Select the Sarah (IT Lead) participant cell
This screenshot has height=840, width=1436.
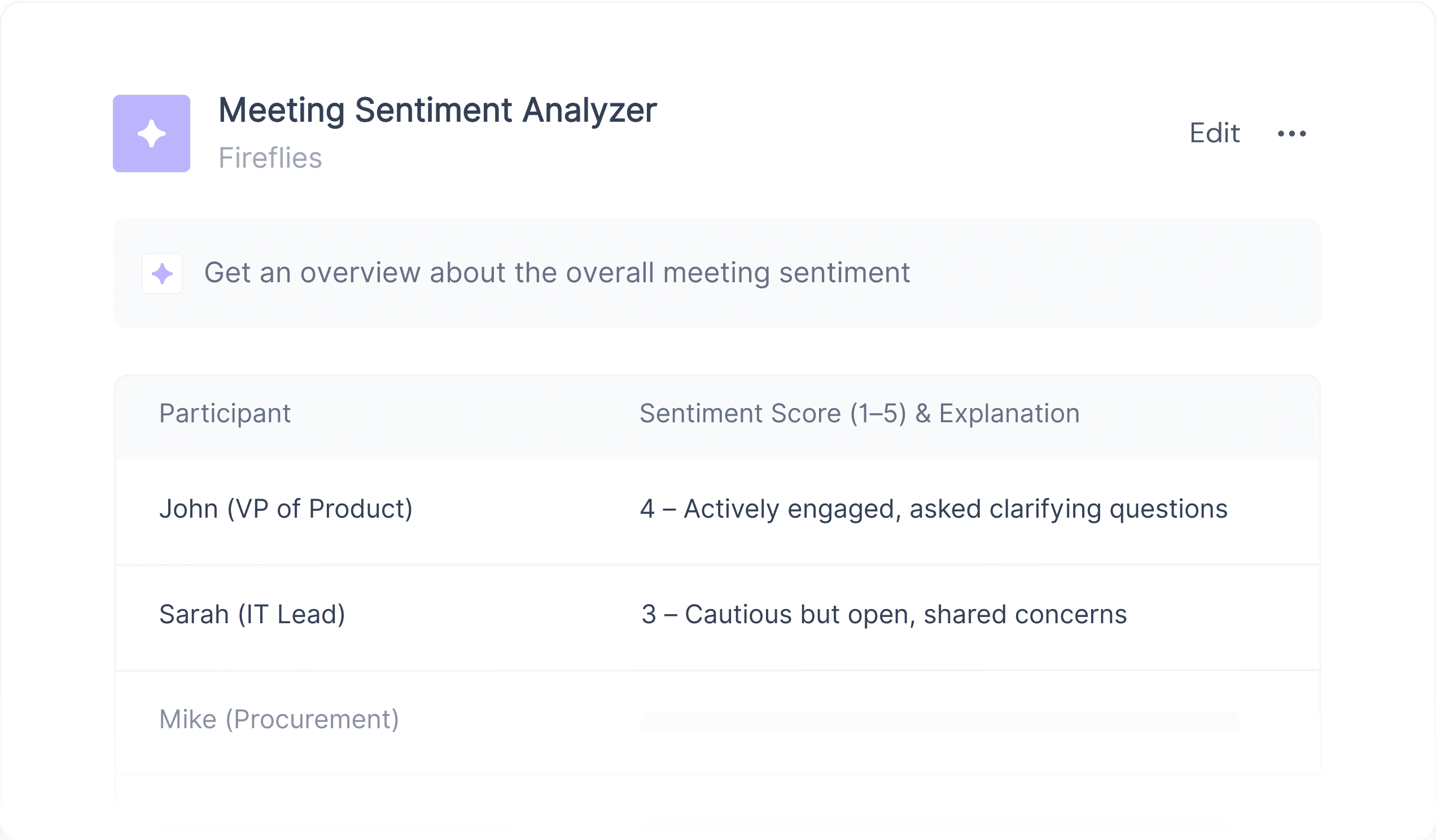coord(252,614)
